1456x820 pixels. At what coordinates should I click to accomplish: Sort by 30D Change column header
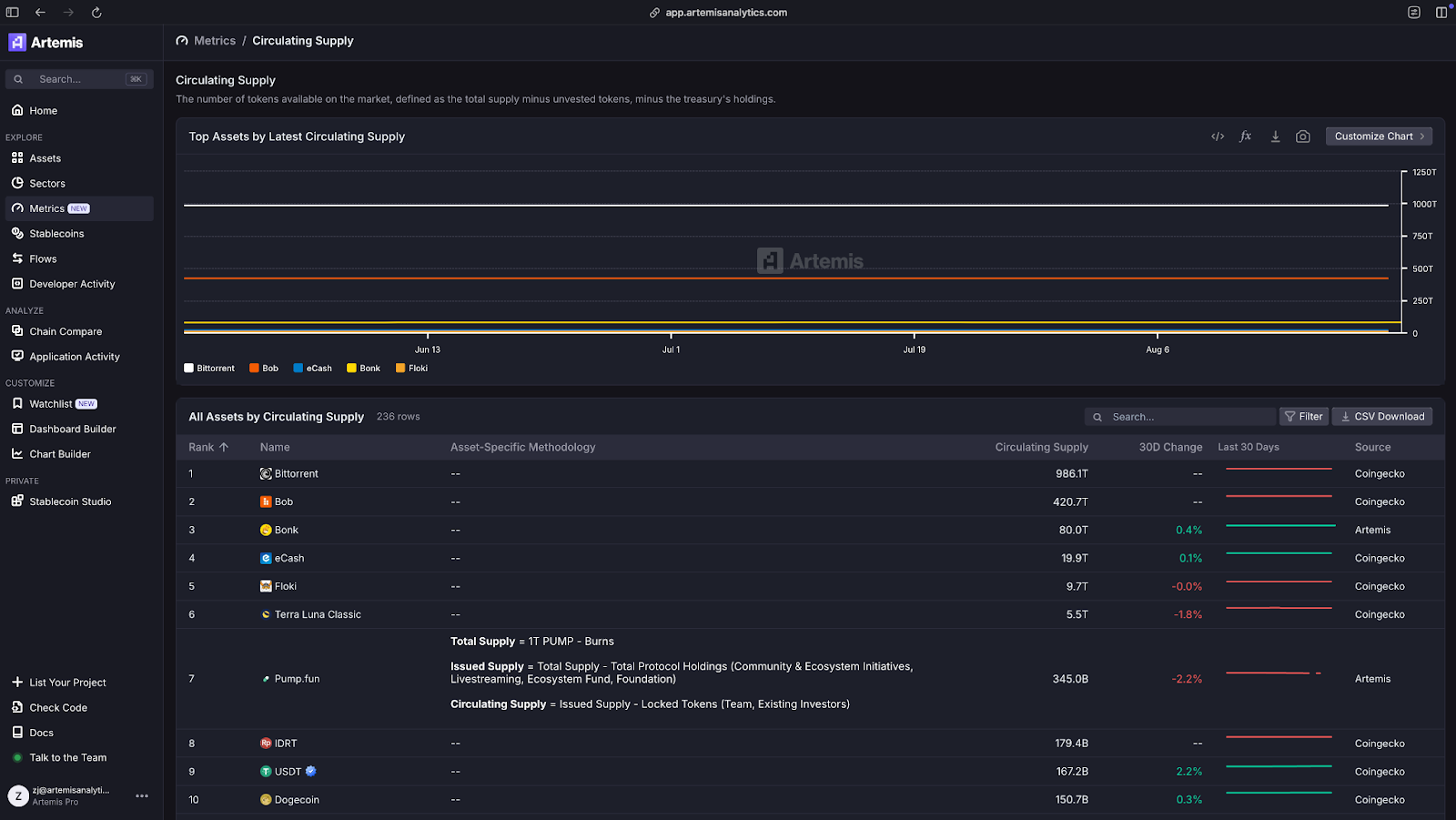[1170, 447]
